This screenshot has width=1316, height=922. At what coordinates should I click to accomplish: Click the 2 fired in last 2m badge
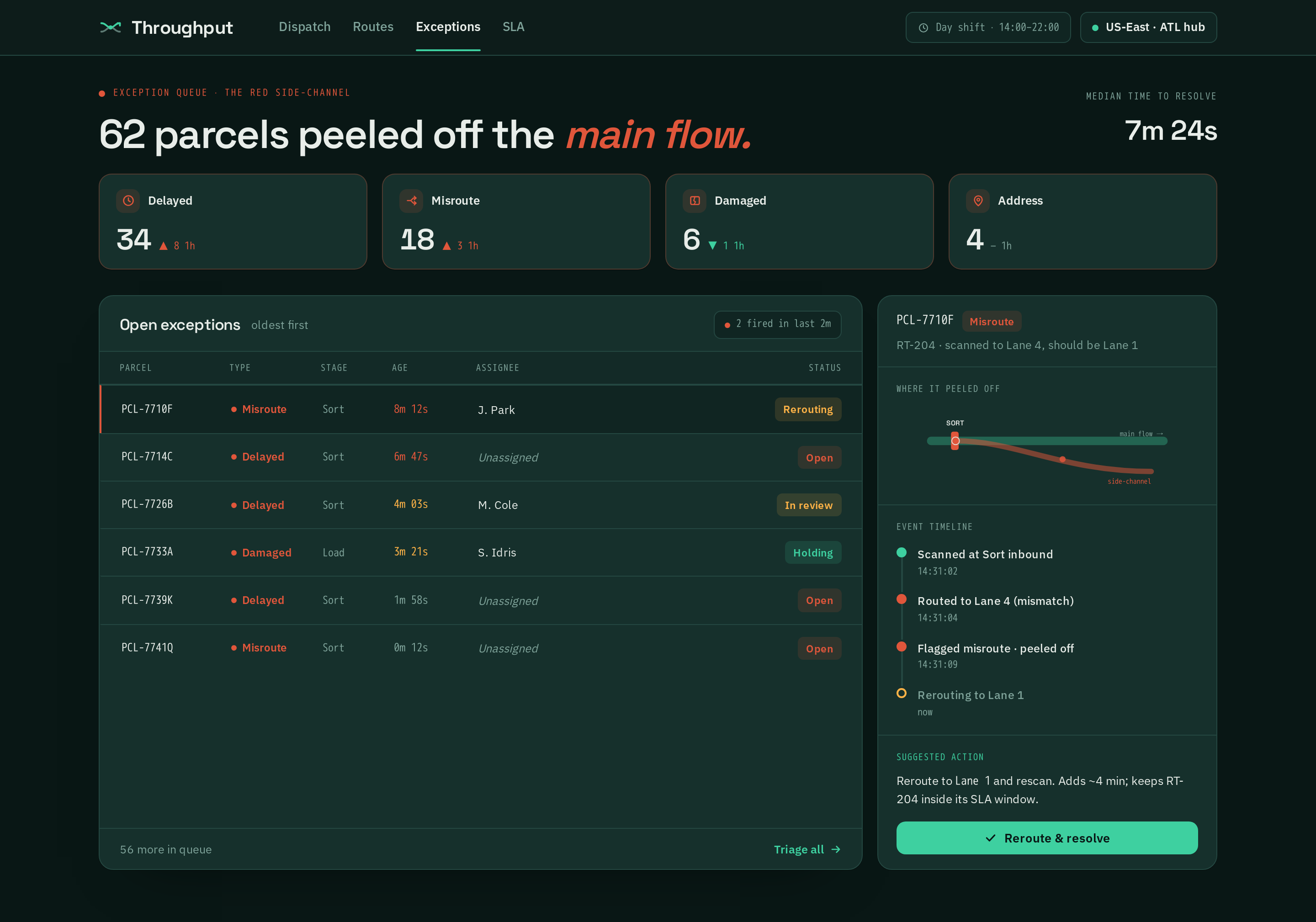(x=777, y=324)
